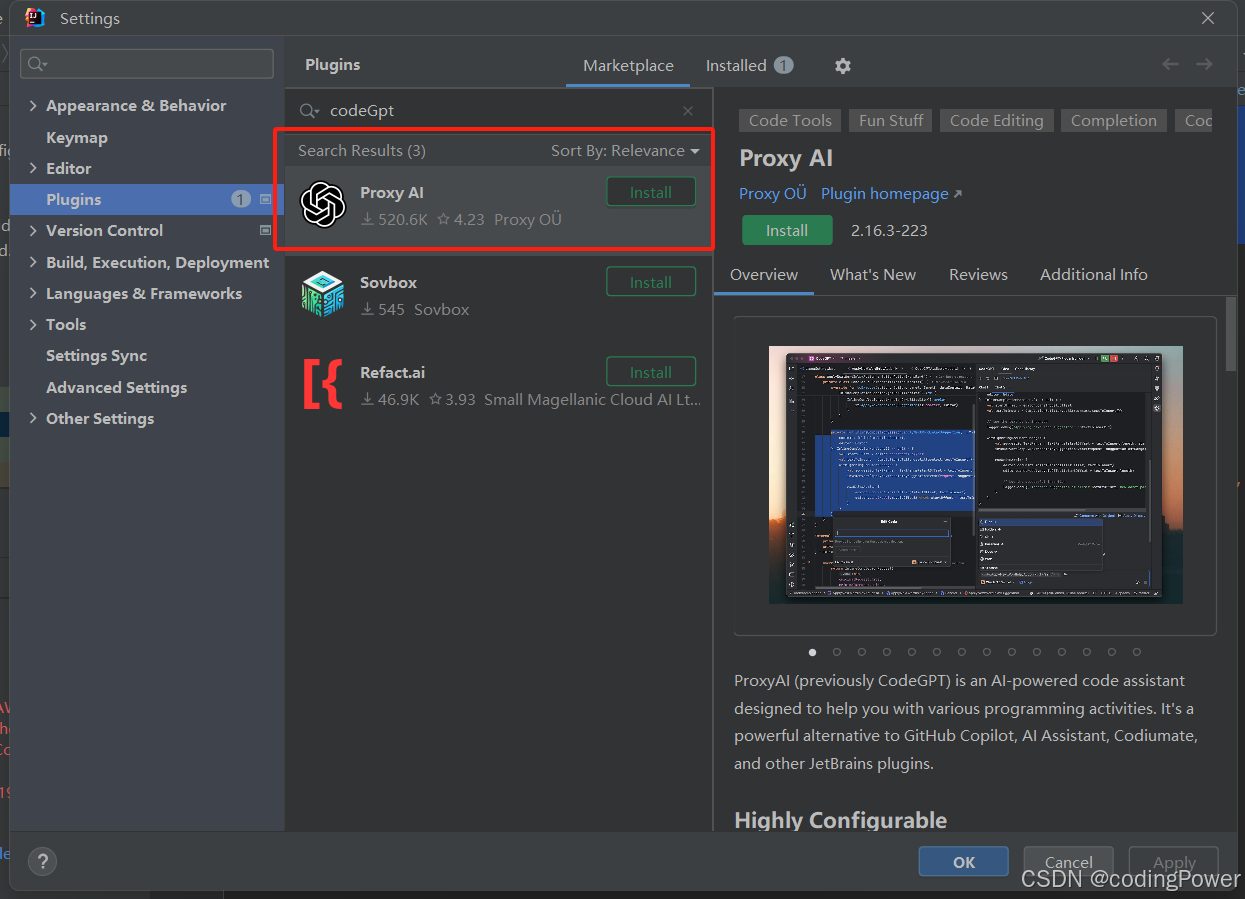
Task: Clear the plugin search with X icon
Action: click(x=688, y=111)
